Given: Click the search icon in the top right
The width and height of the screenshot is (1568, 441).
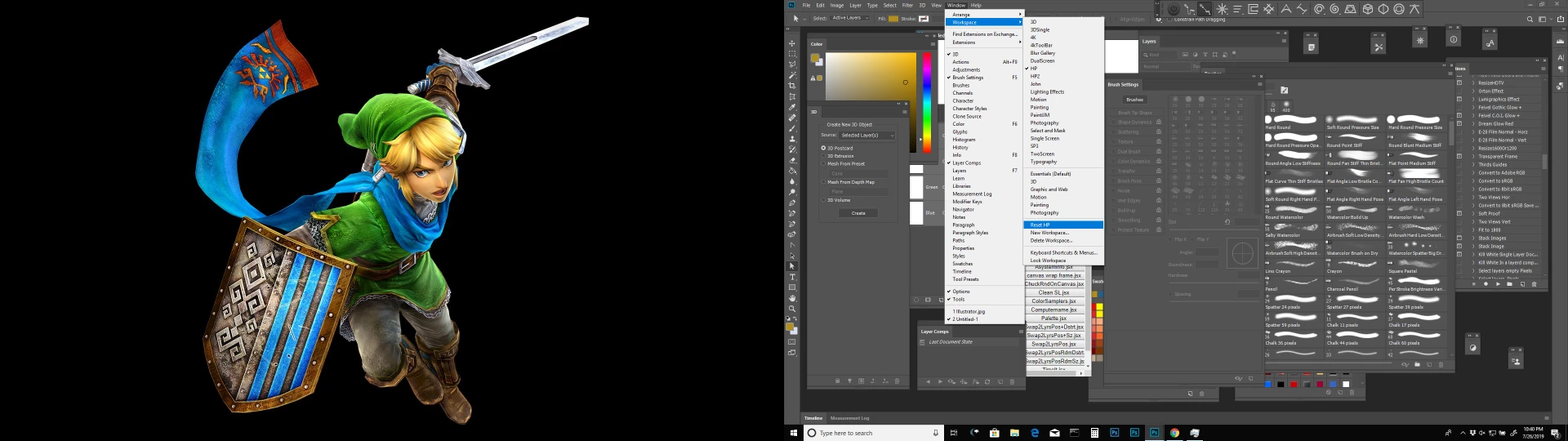Looking at the screenshot, I should coord(1530,19).
